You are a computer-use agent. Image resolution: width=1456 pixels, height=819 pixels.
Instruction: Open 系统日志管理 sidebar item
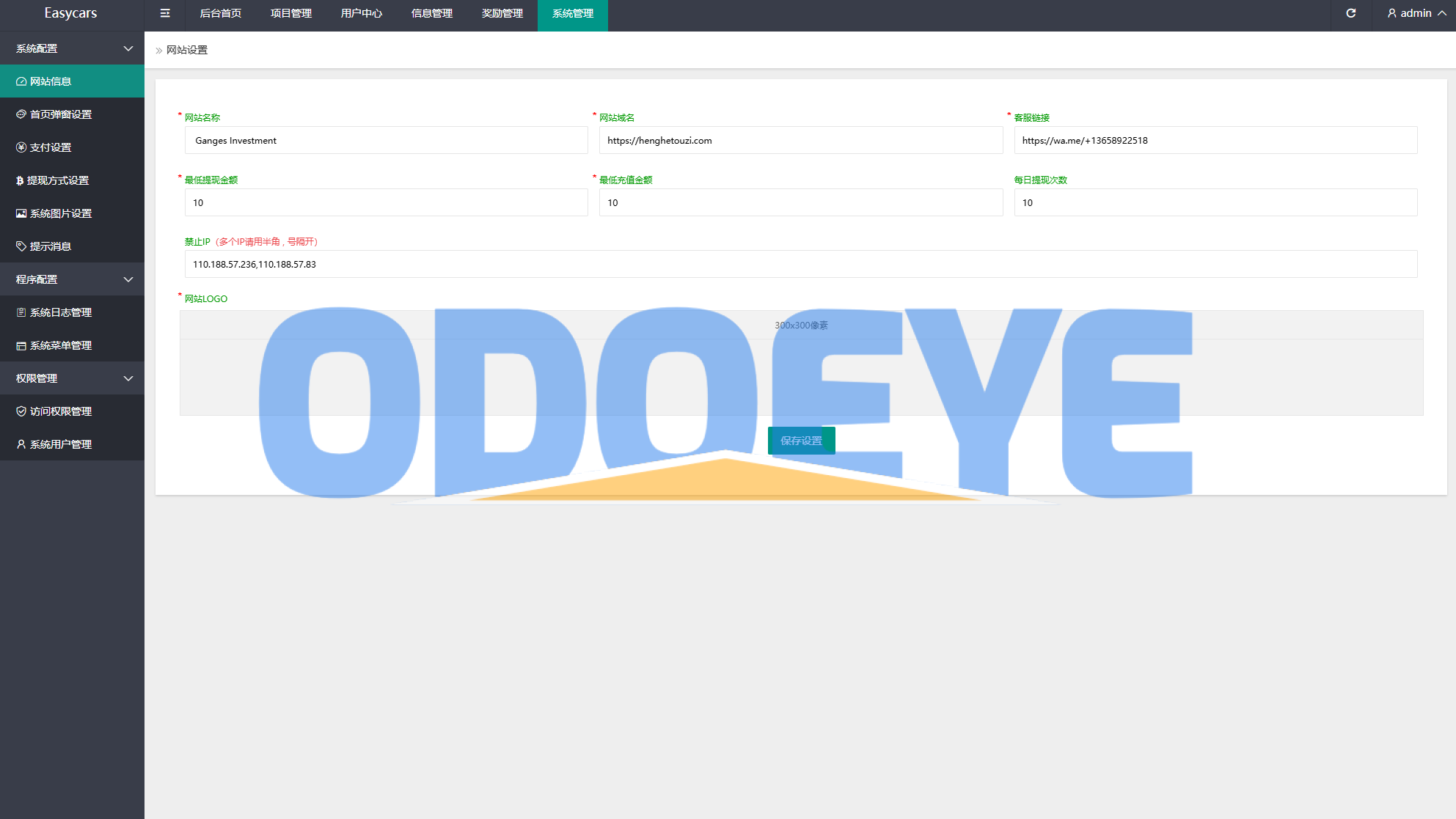pos(60,312)
